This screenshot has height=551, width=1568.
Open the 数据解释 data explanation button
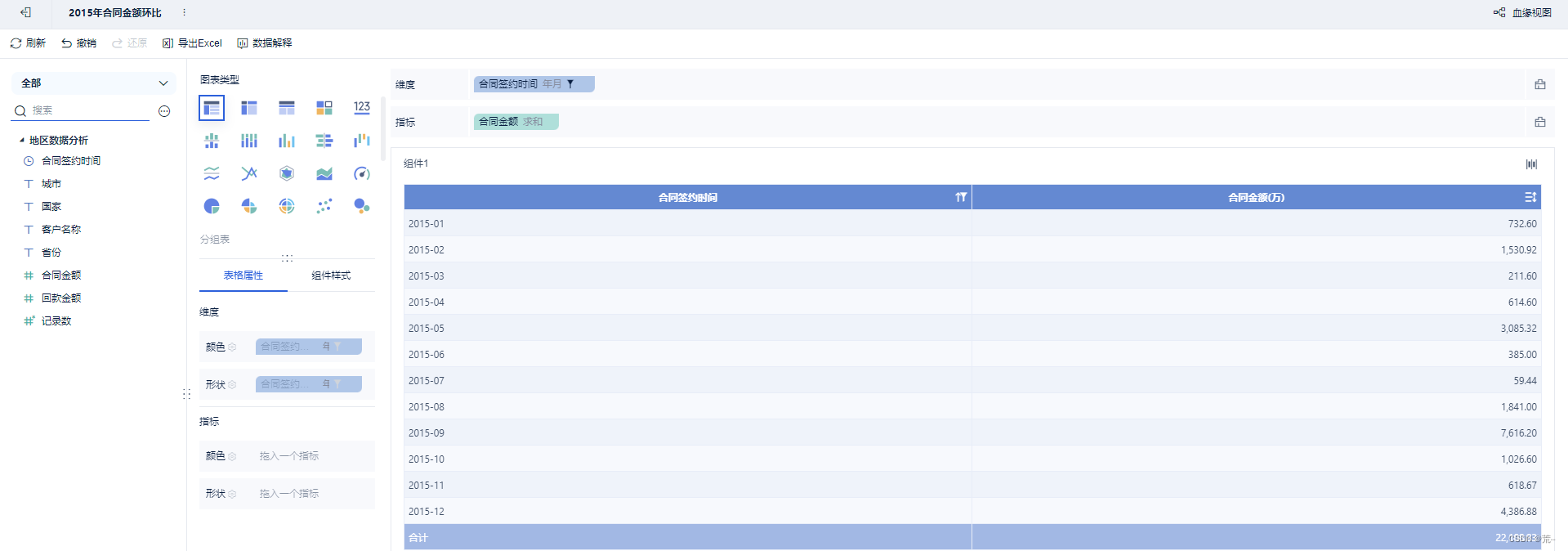[264, 43]
